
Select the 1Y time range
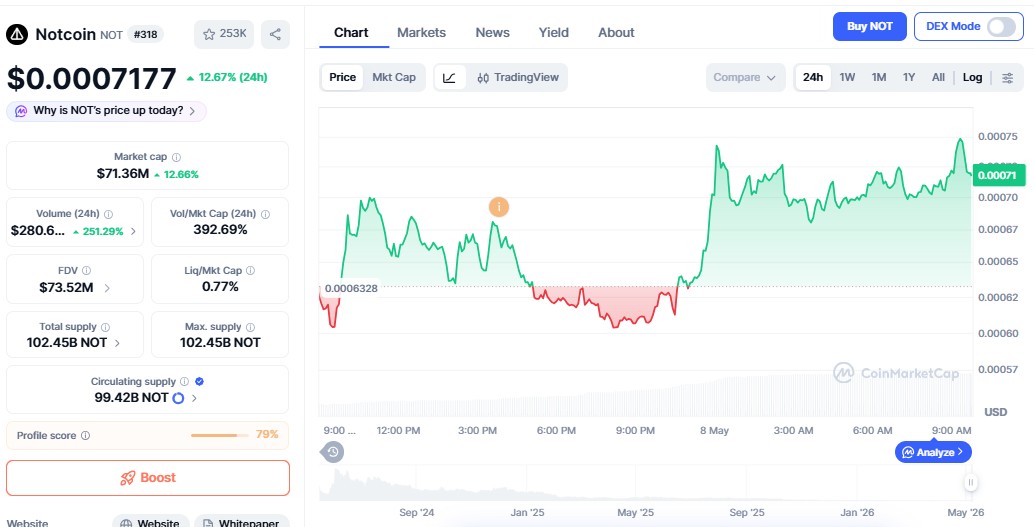pos(909,77)
